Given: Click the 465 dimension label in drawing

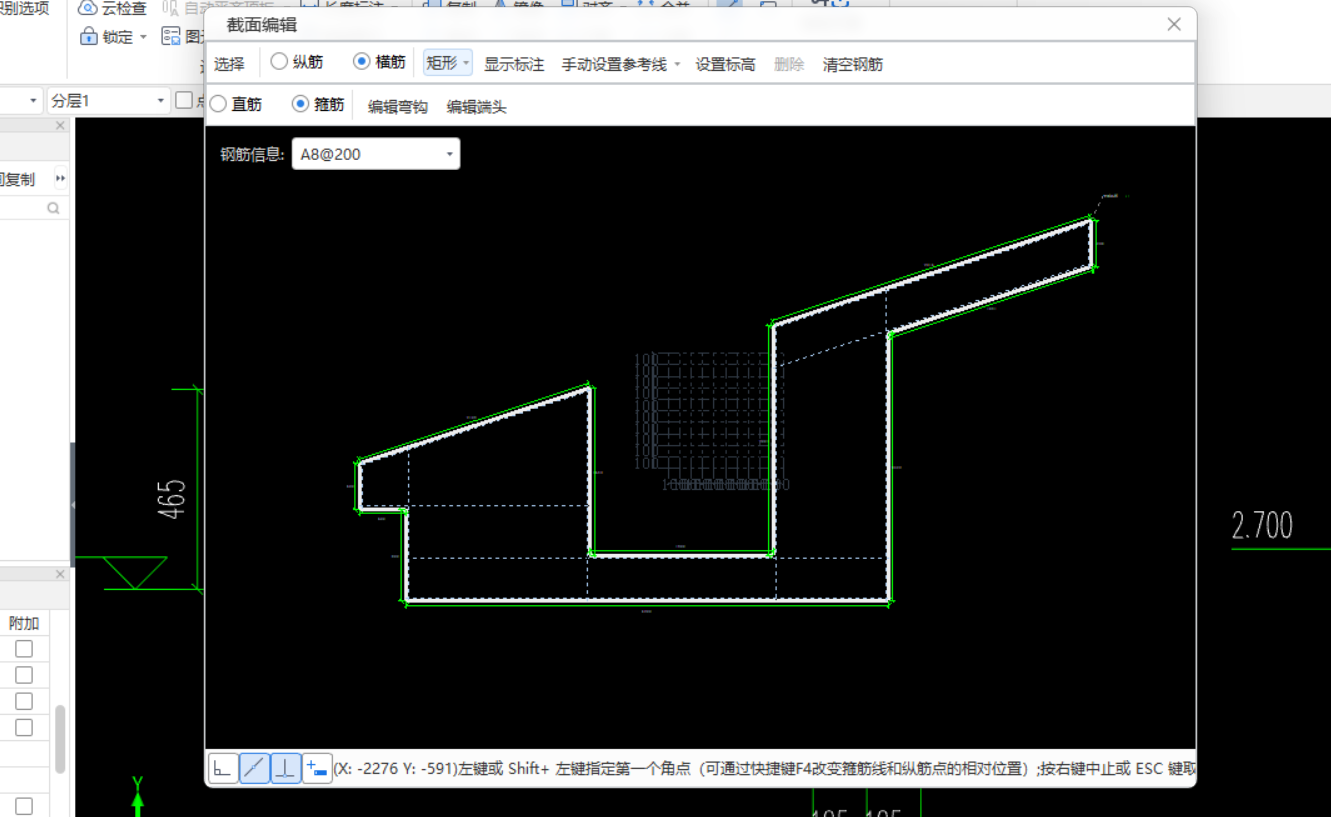Looking at the screenshot, I should tap(171, 499).
